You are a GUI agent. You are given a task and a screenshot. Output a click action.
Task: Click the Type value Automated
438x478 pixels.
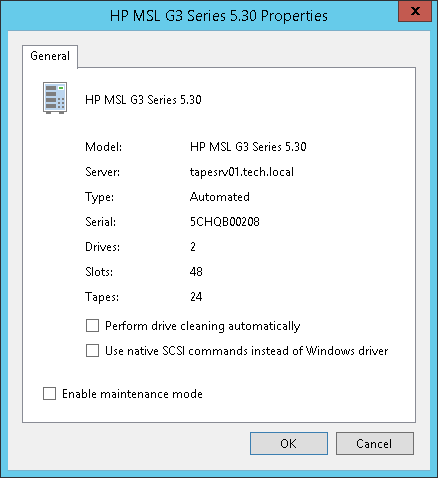coord(219,197)
